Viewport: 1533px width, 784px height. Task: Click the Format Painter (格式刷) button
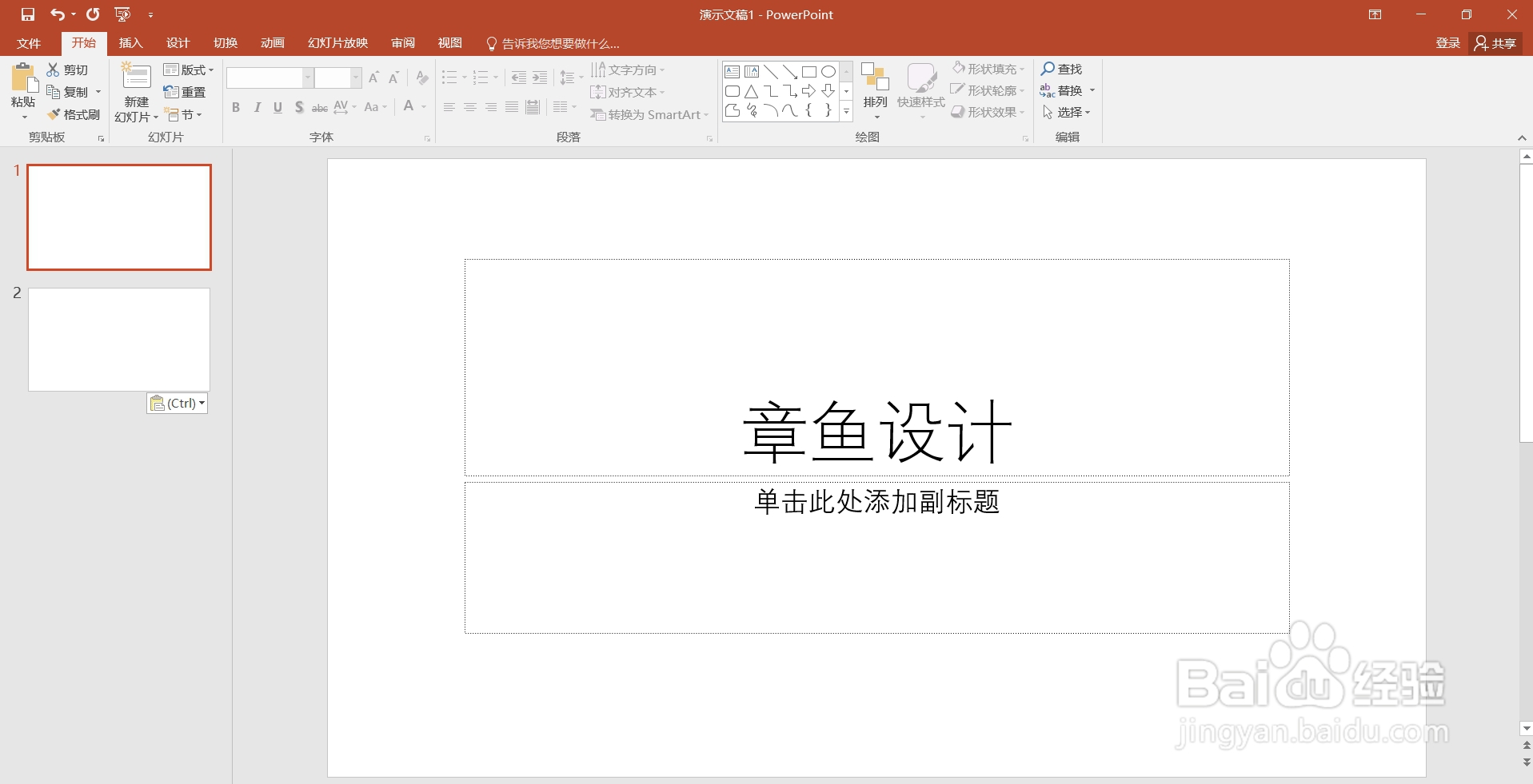click(74, 114)
